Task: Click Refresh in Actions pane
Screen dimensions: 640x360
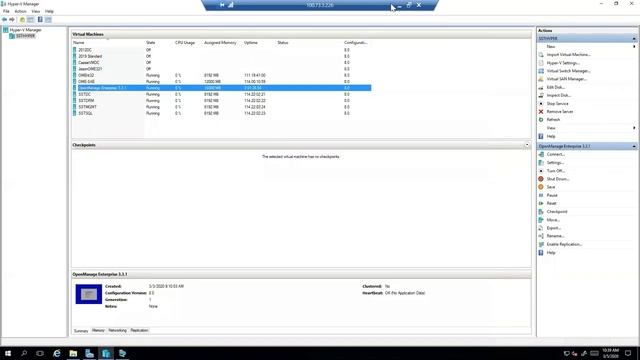Action: click(x=553, y=120)
